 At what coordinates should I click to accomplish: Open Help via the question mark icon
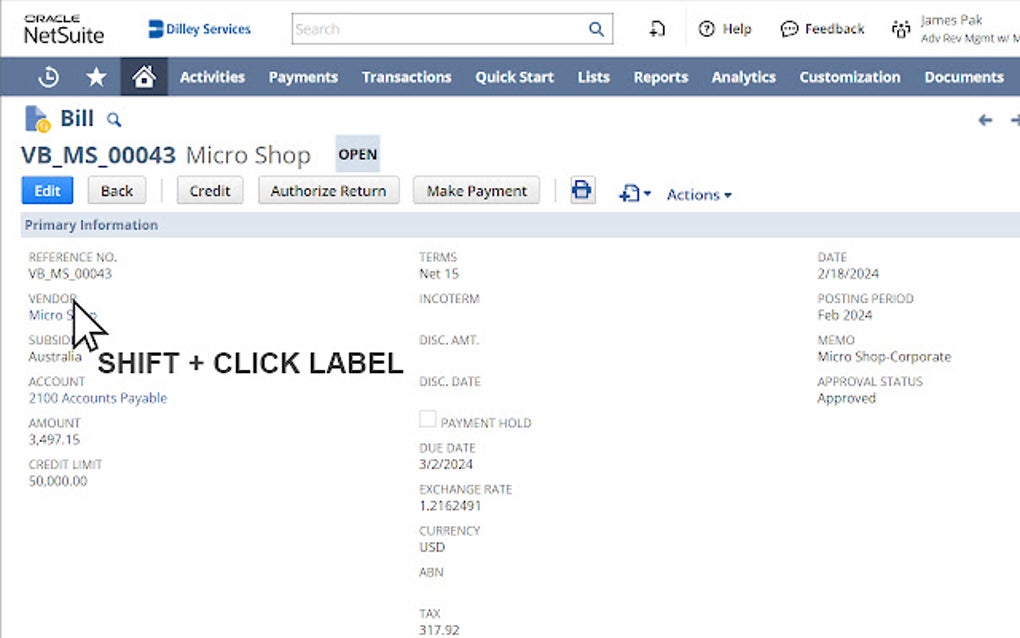(x=705, y=29)
